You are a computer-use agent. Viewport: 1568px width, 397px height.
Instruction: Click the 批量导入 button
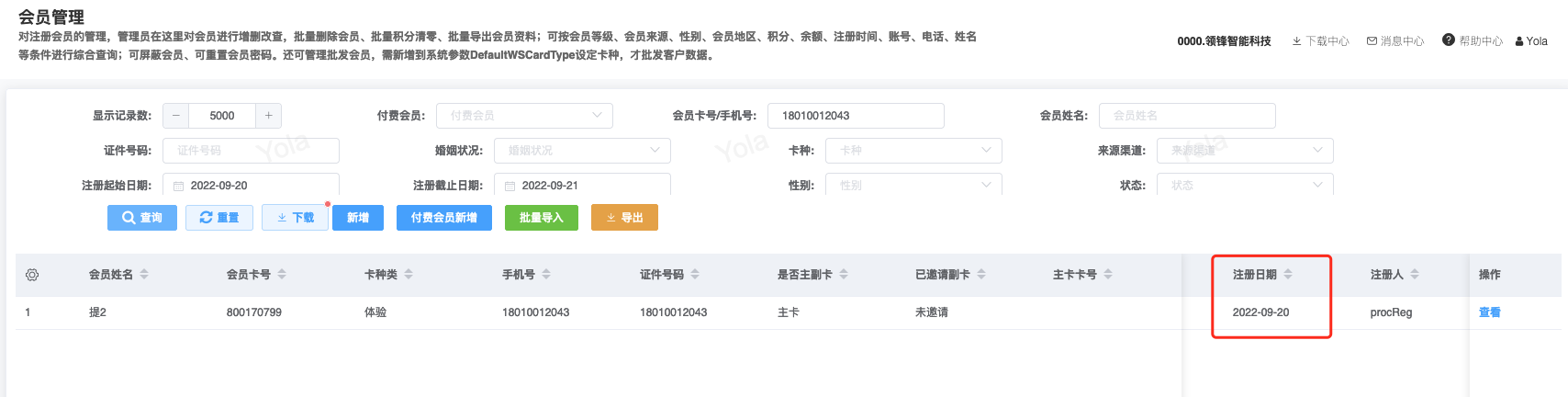[x=541, y=218]
